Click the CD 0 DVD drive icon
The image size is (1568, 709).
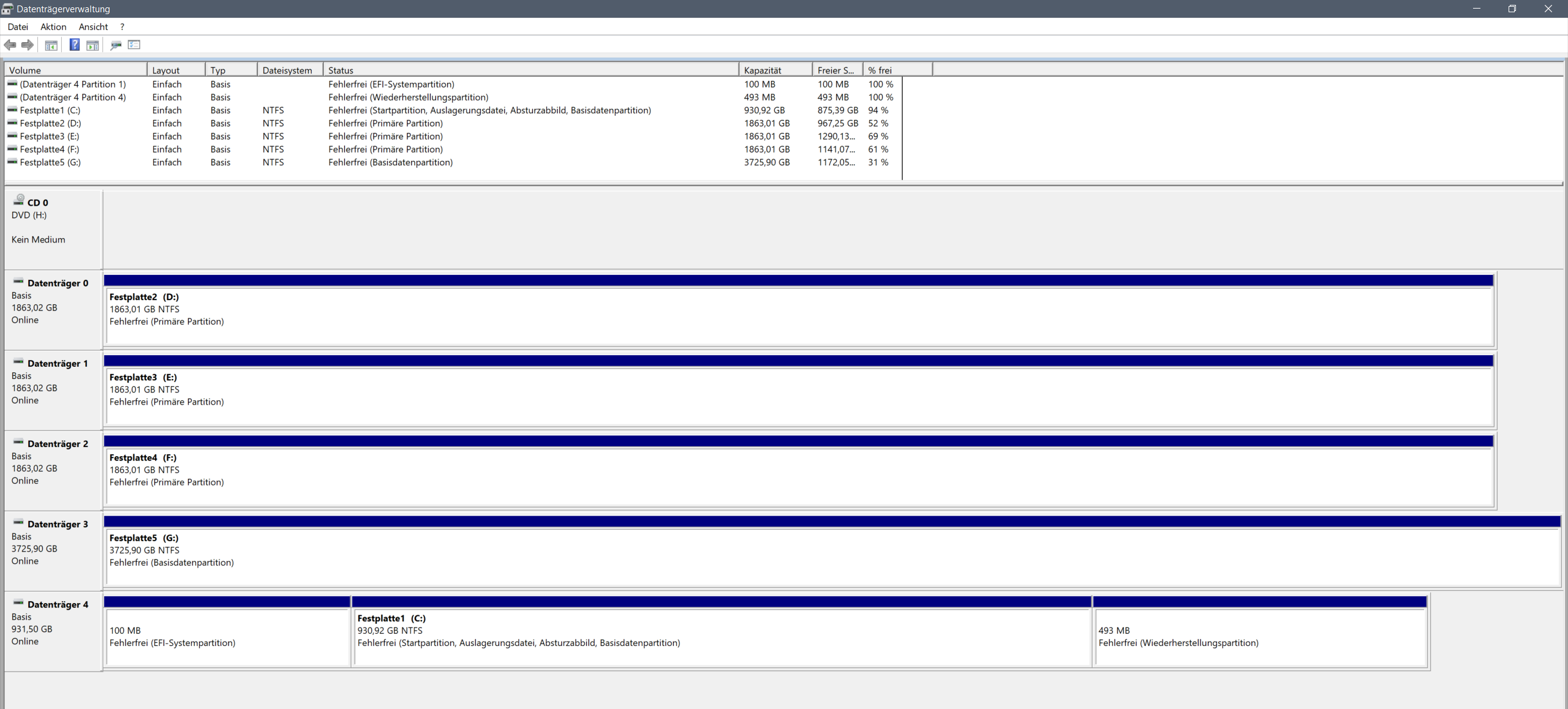[20, 199]
